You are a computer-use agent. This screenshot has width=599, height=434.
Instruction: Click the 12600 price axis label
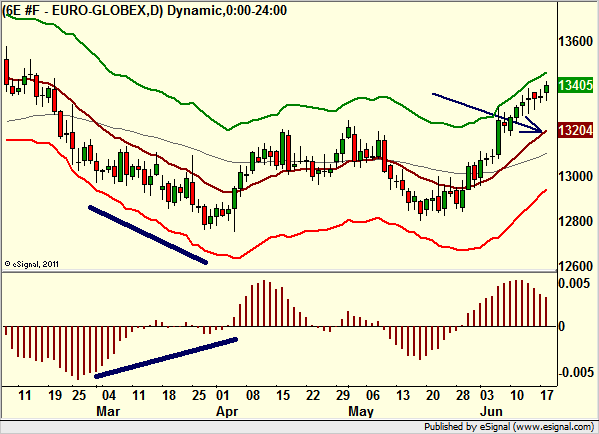[x=576, y=266]
